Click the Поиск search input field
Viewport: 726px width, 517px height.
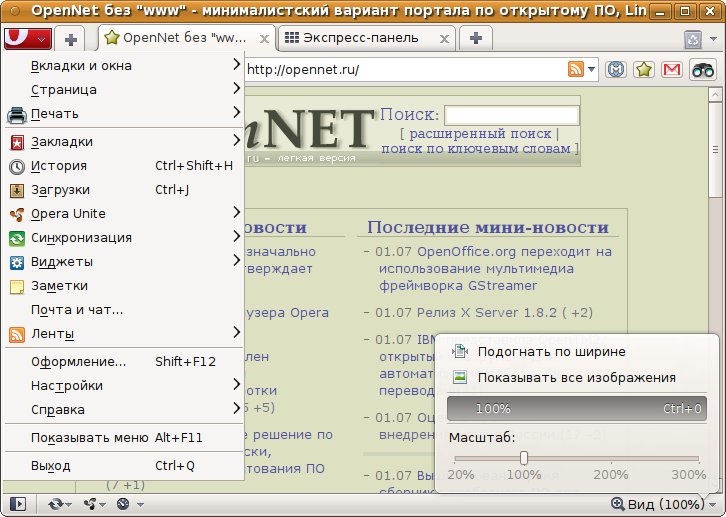[511, 115]
